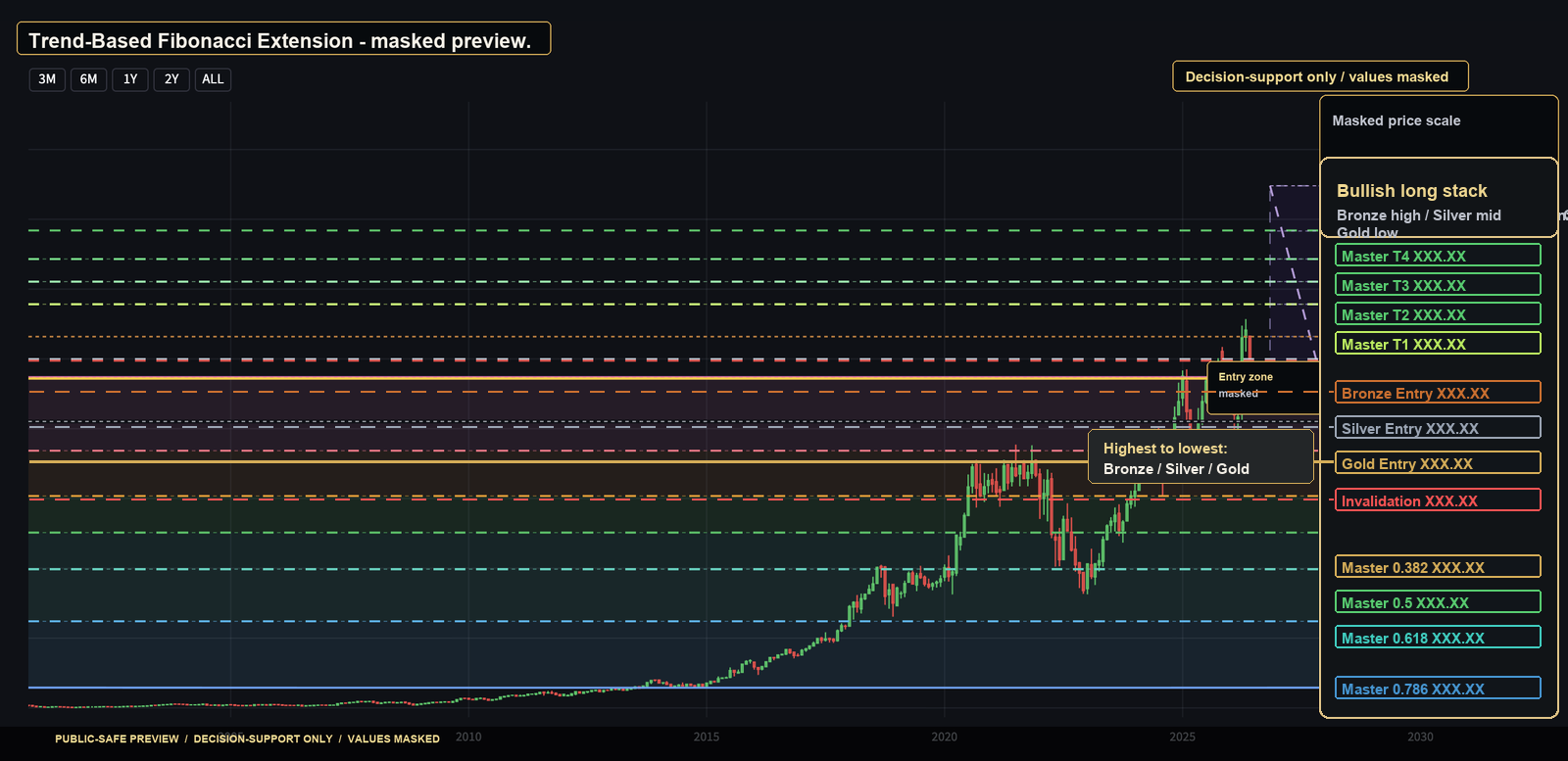Click 'Bronze / Silver / Gold' callout text
The width and height of the screenshot is (1568, 761).
[1176, 469]
